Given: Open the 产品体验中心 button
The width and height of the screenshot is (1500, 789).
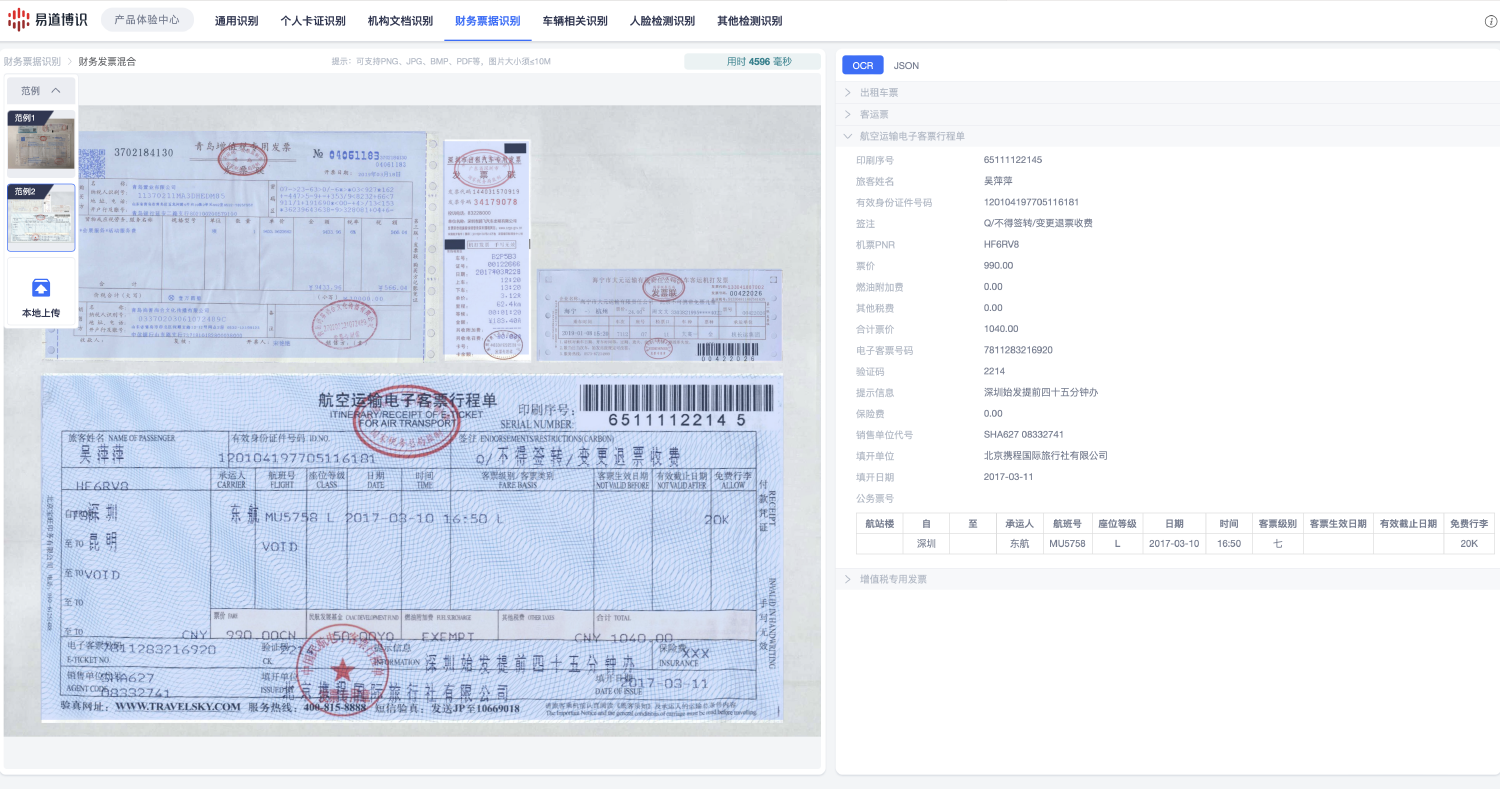Looking at the screenshot, I should pyautogui.click(x=147, y=20).
